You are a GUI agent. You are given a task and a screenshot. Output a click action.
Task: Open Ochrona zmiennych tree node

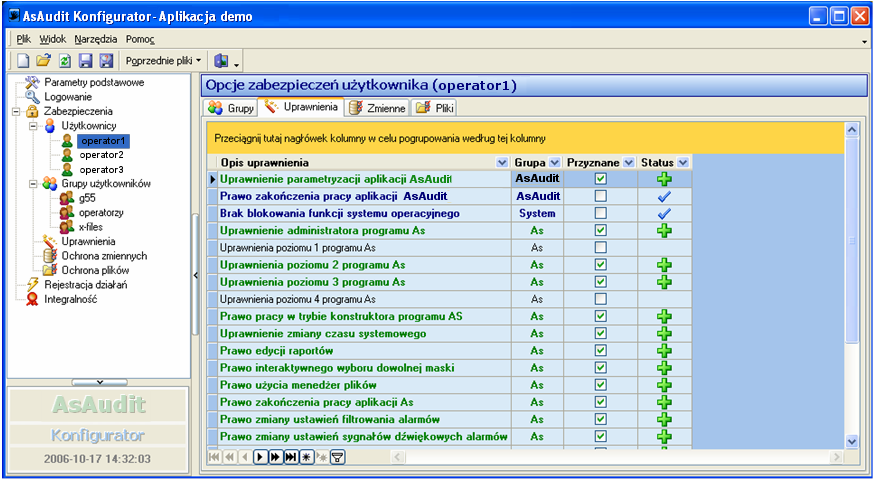click(104, 256)
